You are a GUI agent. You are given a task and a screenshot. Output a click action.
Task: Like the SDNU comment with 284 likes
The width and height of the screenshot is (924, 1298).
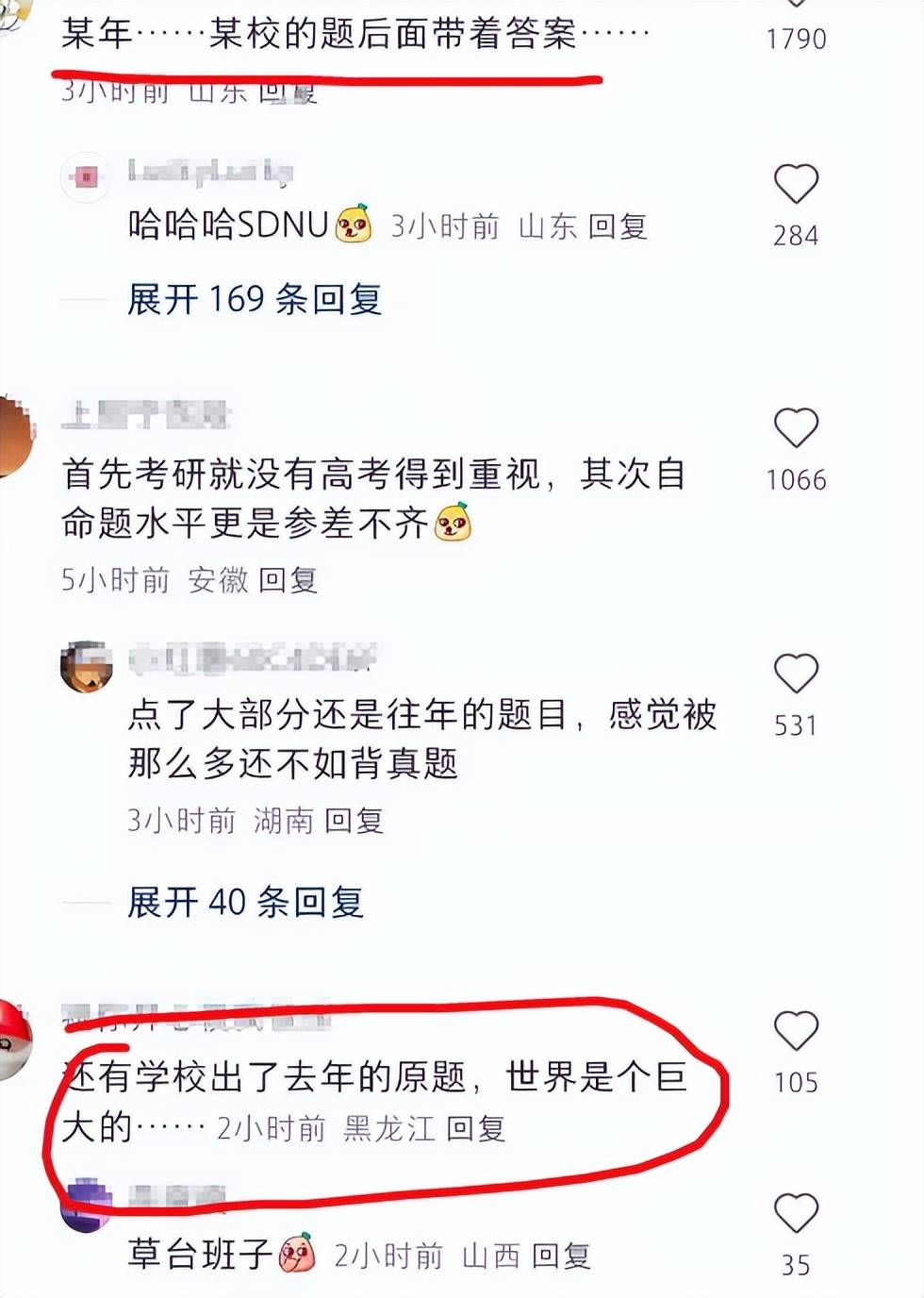[x=796, y=184]
